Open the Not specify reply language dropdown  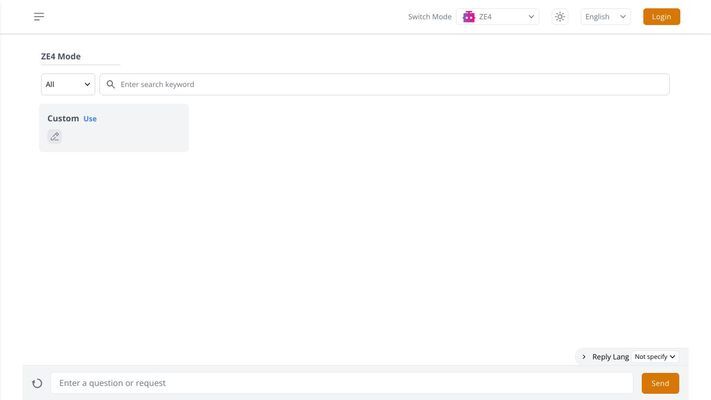pos(655,357)
